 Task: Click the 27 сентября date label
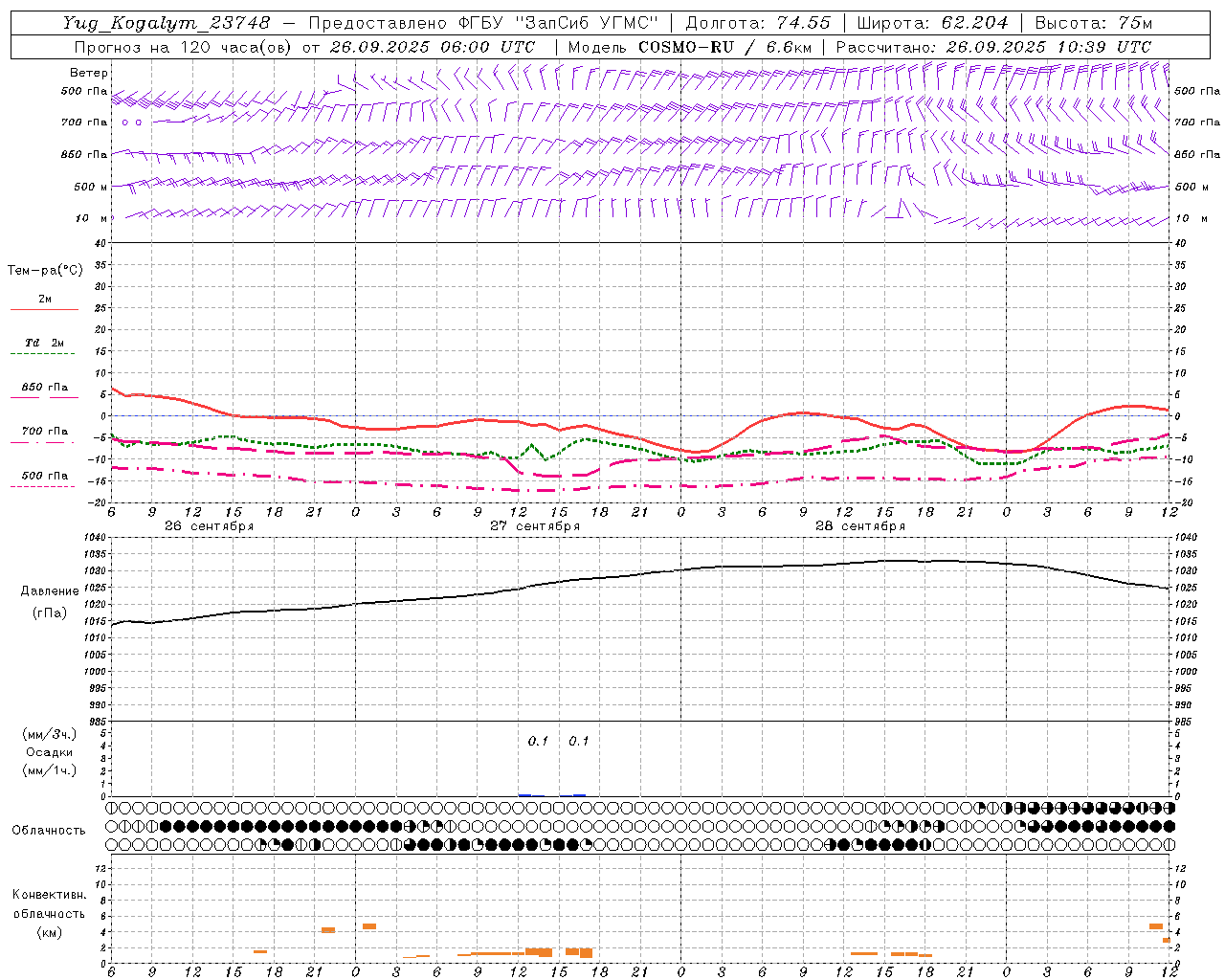pos(534,526)
